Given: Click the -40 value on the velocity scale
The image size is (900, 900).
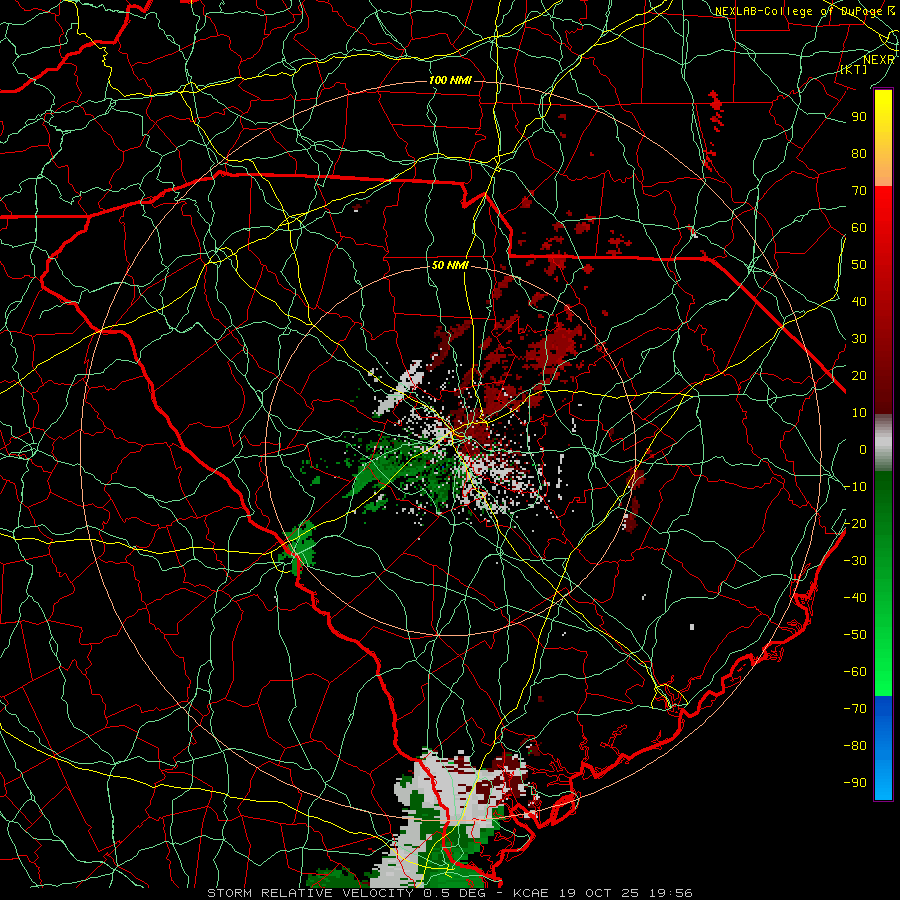Looking at the screenshot, I should click(855, 598).
